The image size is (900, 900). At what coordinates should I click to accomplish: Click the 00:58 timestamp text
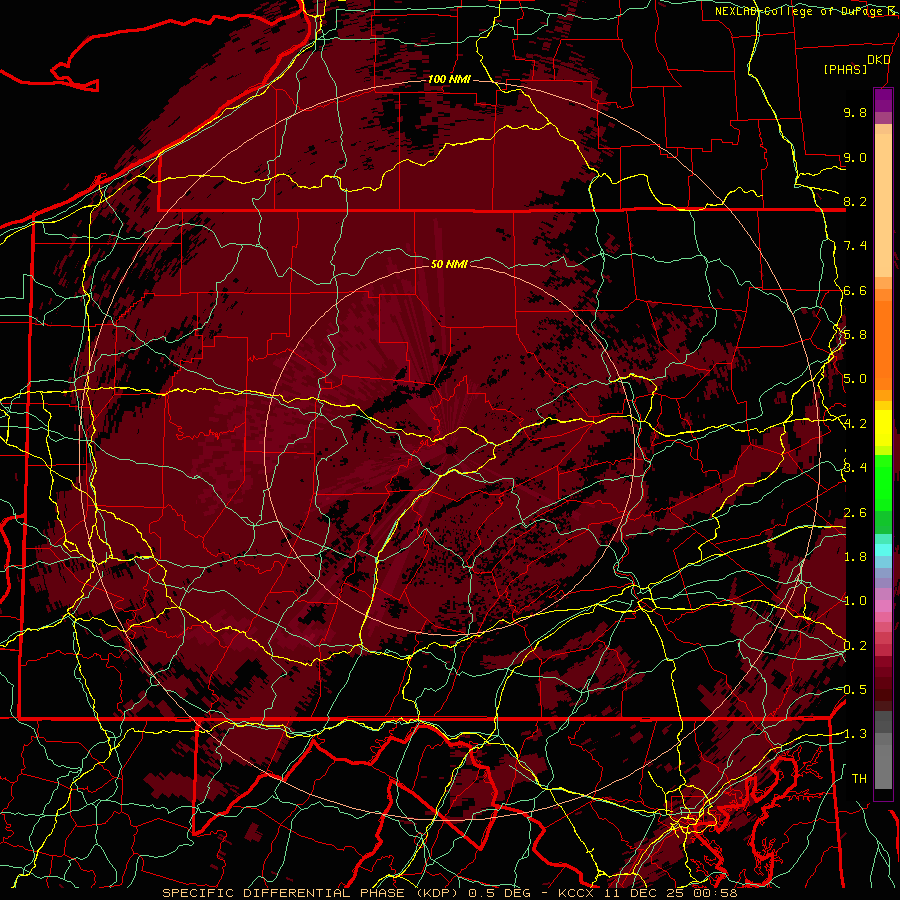click(715, 893)
